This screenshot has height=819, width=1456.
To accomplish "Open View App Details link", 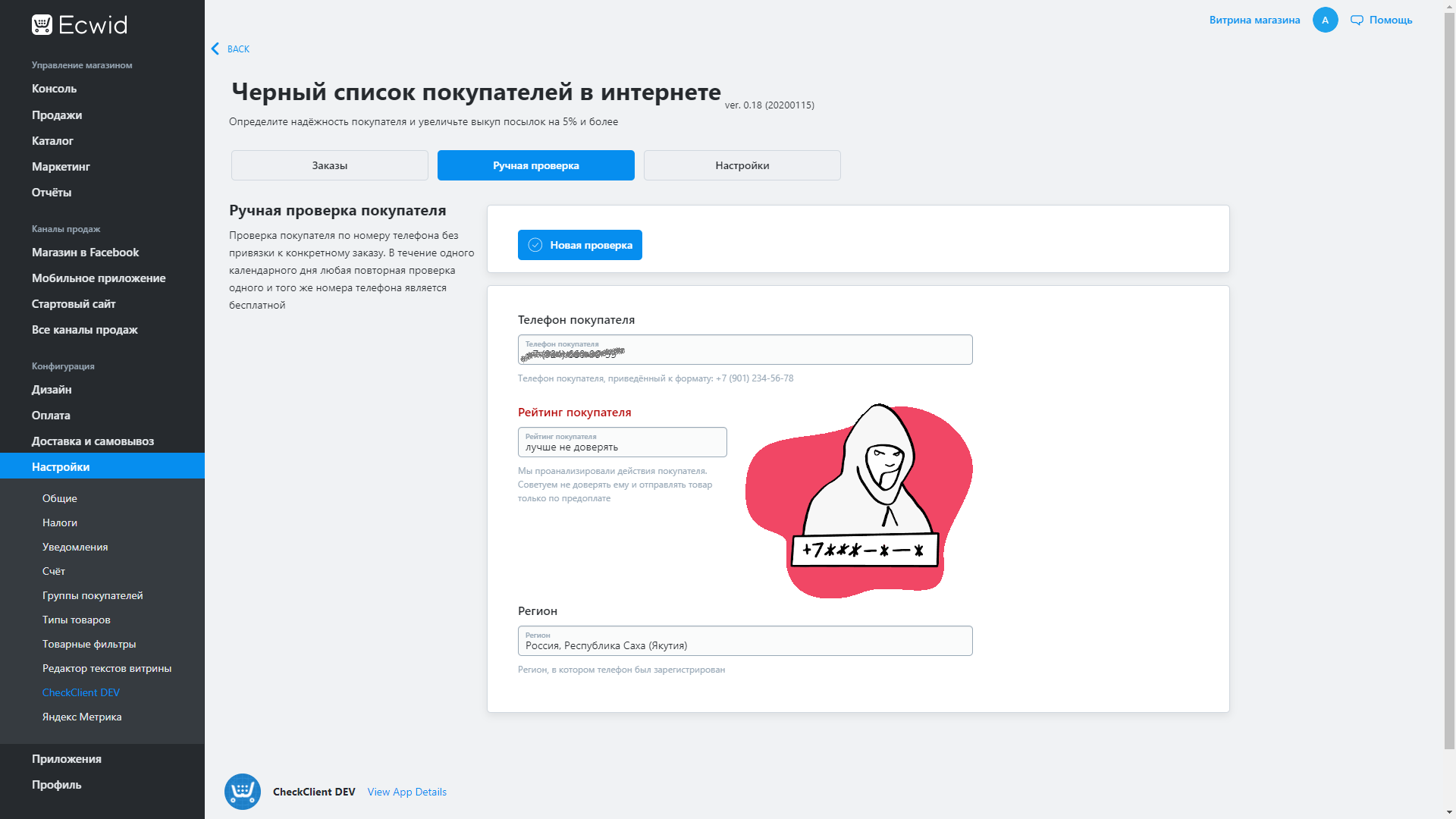I will 406,792.
